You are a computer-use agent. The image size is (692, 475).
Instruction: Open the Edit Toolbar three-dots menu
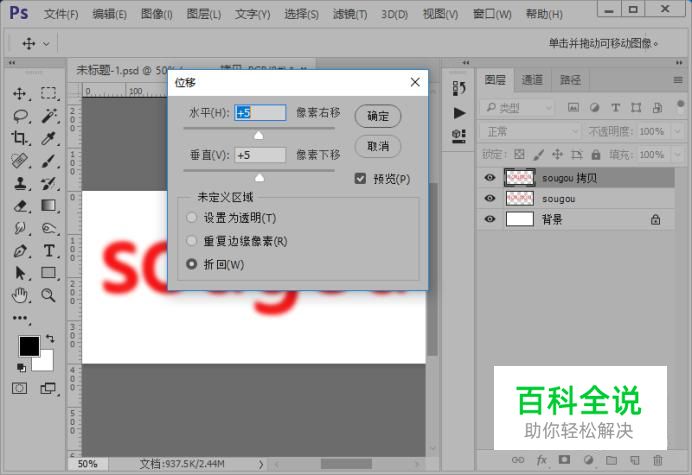pos(20,318)
